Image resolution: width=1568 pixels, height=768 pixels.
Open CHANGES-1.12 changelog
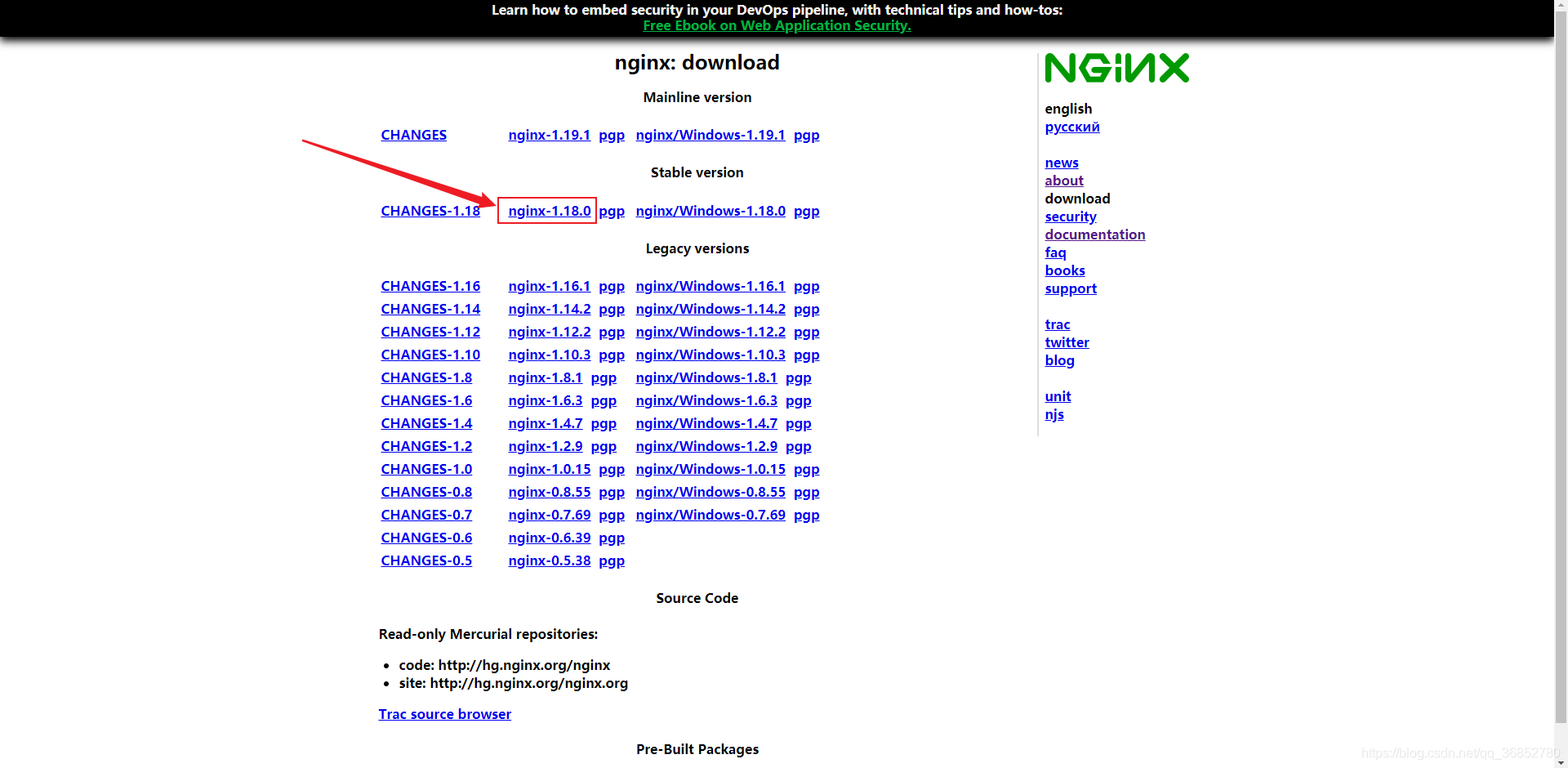point(430,332)
